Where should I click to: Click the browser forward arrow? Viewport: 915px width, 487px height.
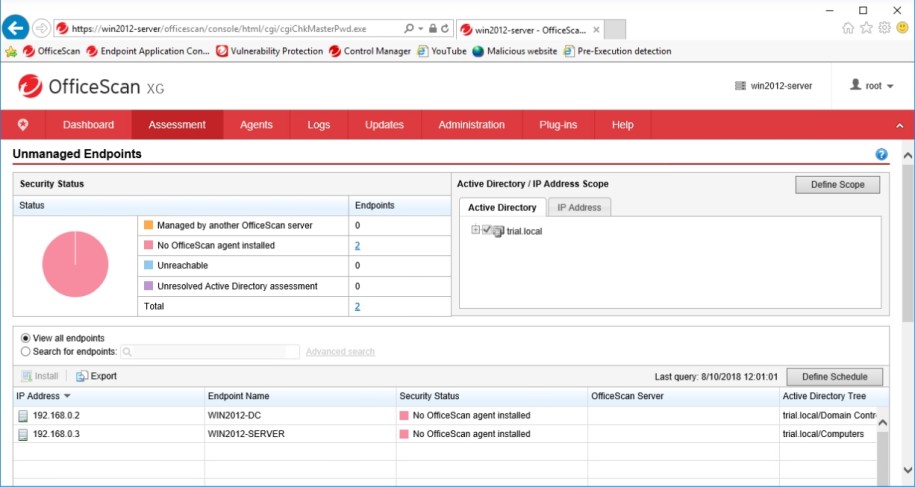tap(41, 28)
